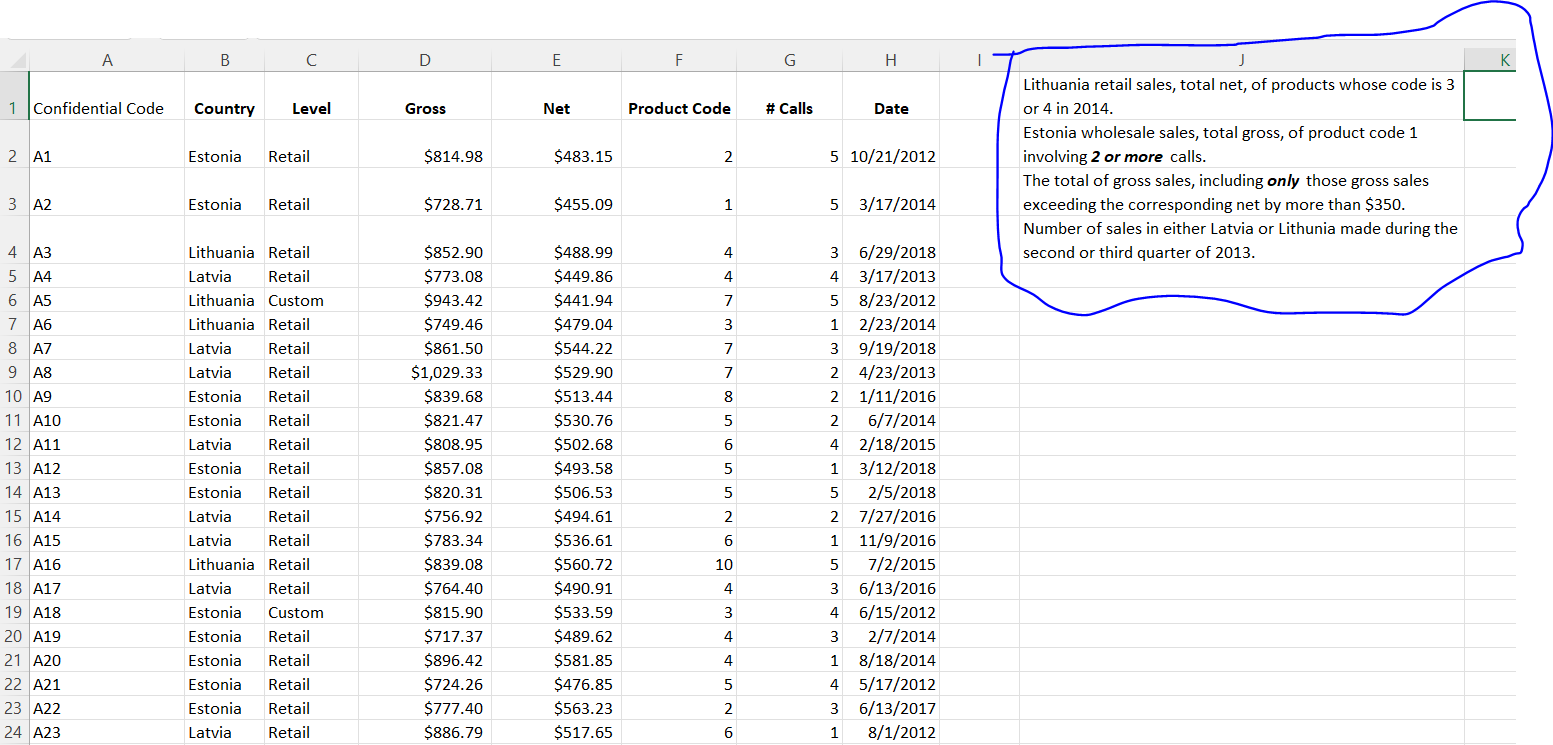Select the # Calls column header
The height and width of the screenshot is (745, 1553).
click(x=789, y=59)
